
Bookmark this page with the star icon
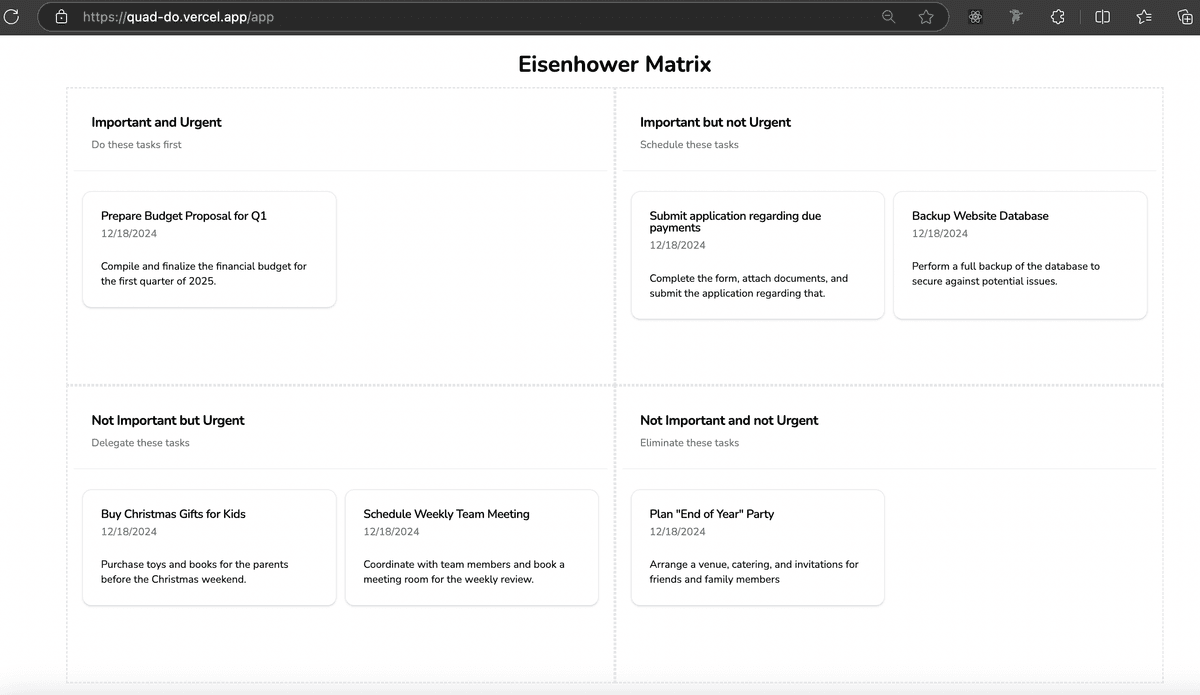[926, 17]
